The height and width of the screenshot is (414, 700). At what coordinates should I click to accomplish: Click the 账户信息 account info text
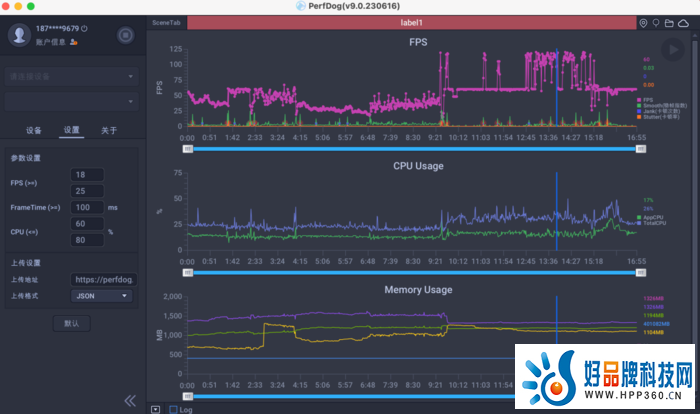[x=50, y=42]
